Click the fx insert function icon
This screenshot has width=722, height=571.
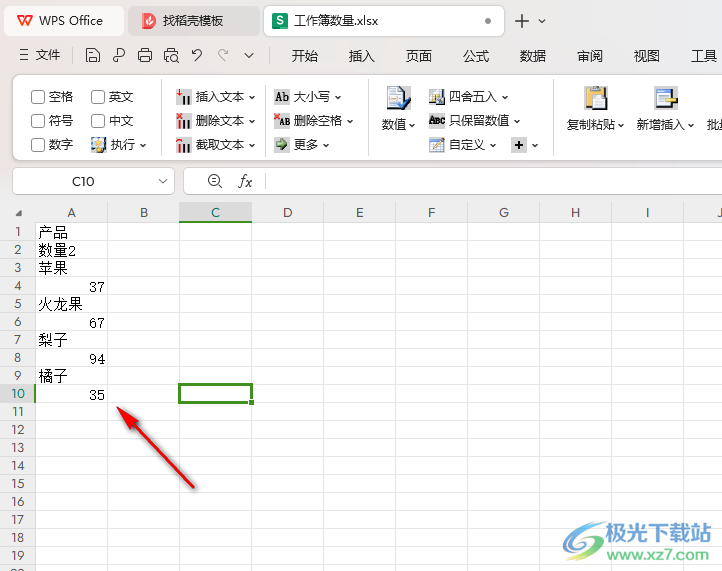coord(245,181)
